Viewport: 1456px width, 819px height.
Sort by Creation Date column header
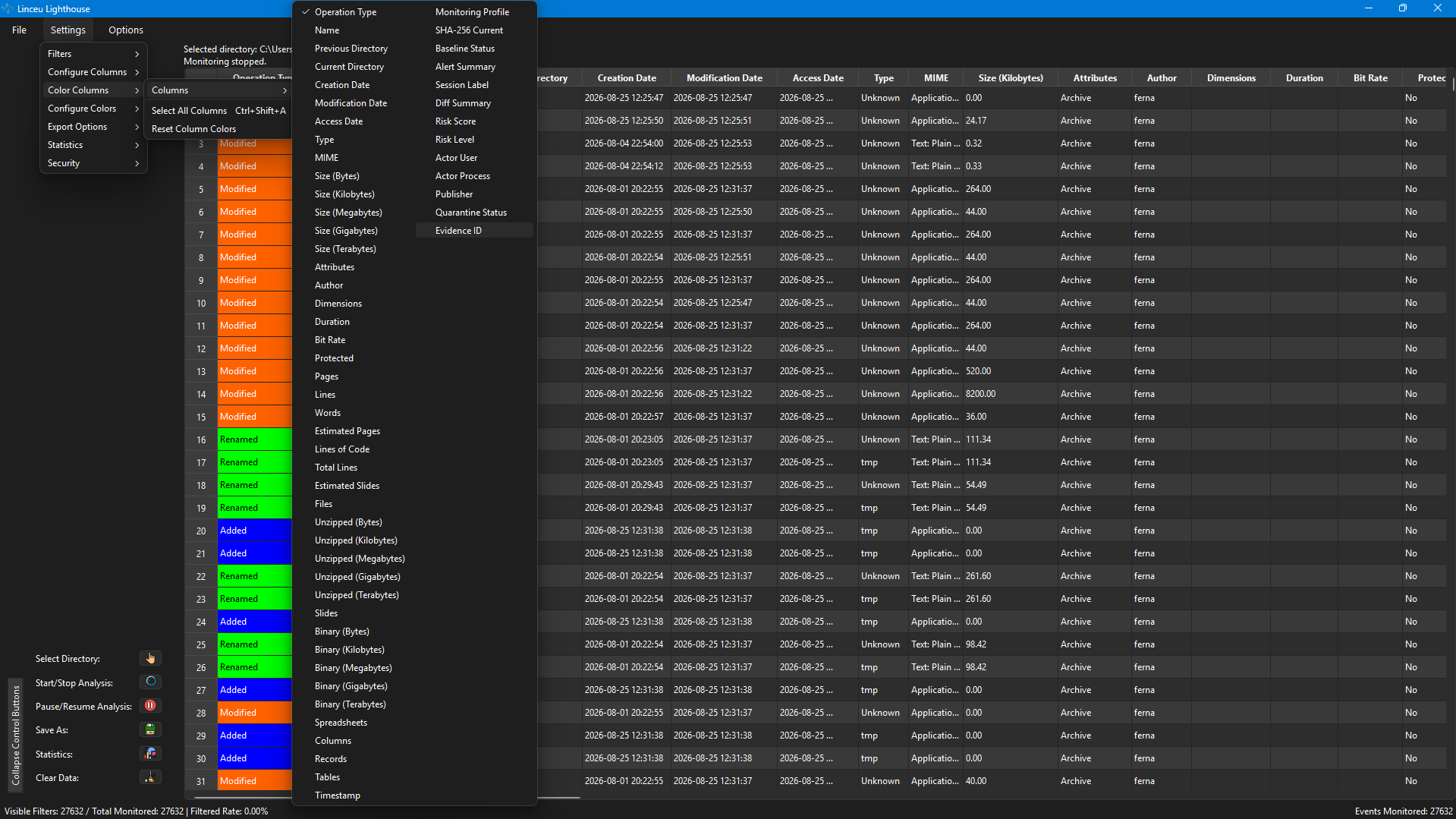point(627,78)
